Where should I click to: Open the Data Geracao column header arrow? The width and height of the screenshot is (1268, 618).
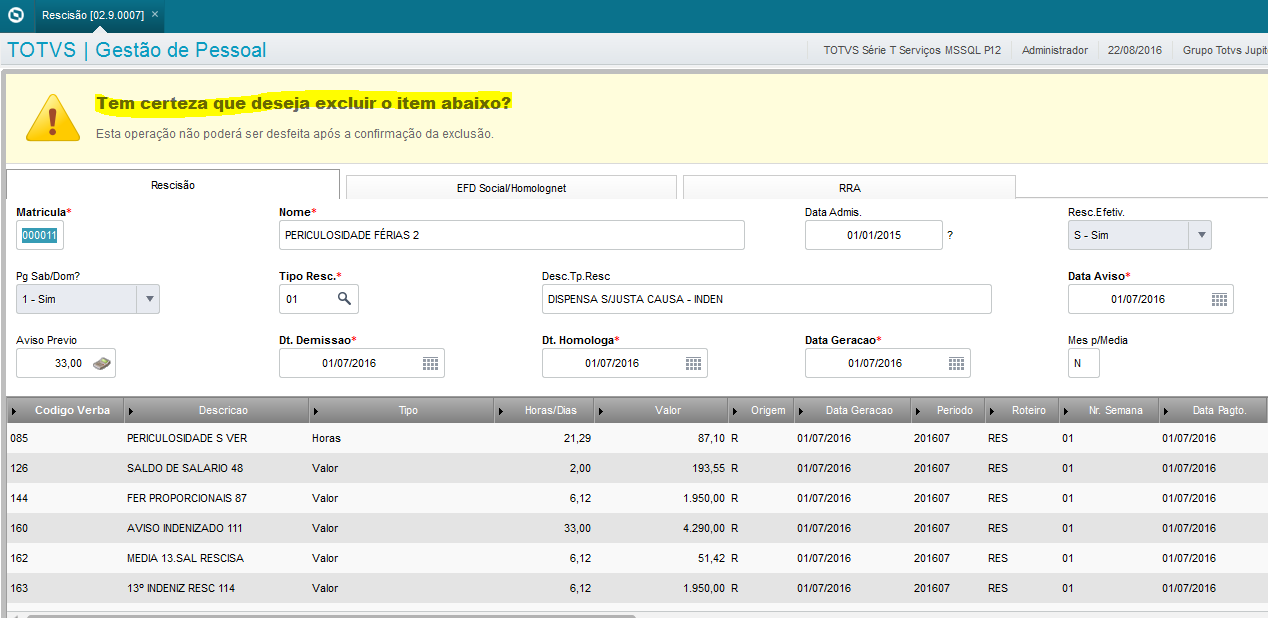coord(802,411)
